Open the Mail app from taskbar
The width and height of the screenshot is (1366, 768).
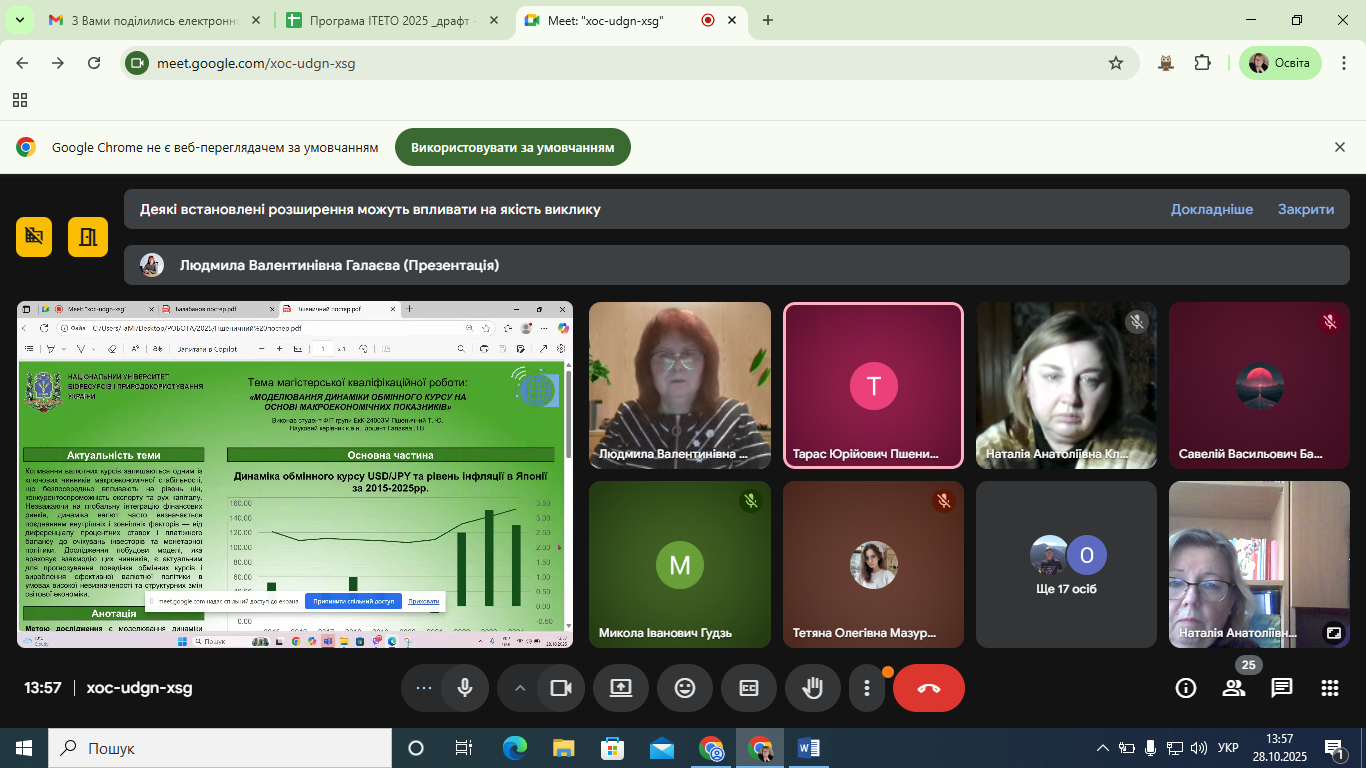(662, 748)
